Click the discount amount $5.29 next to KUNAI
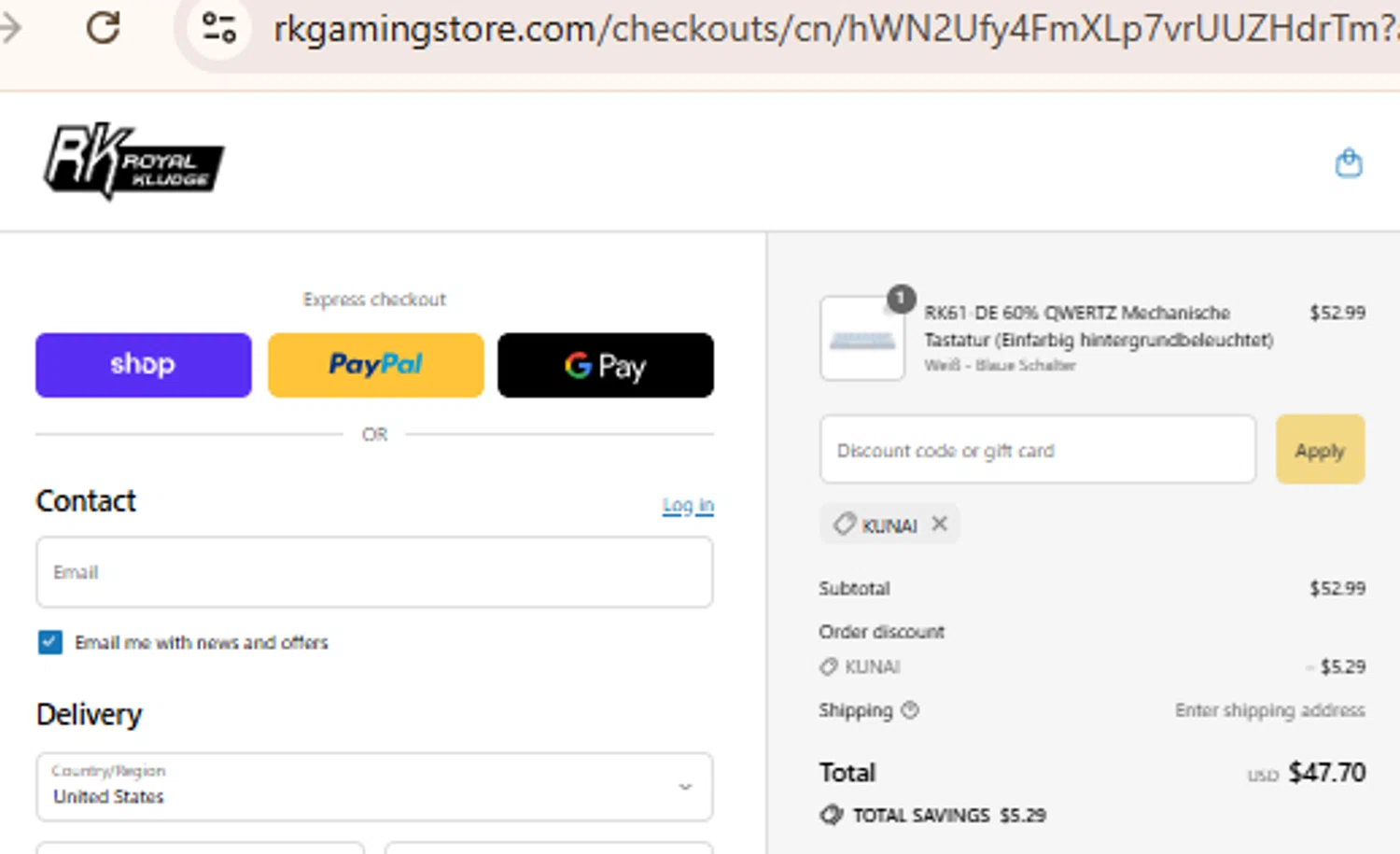 [x=1342, y=666]
